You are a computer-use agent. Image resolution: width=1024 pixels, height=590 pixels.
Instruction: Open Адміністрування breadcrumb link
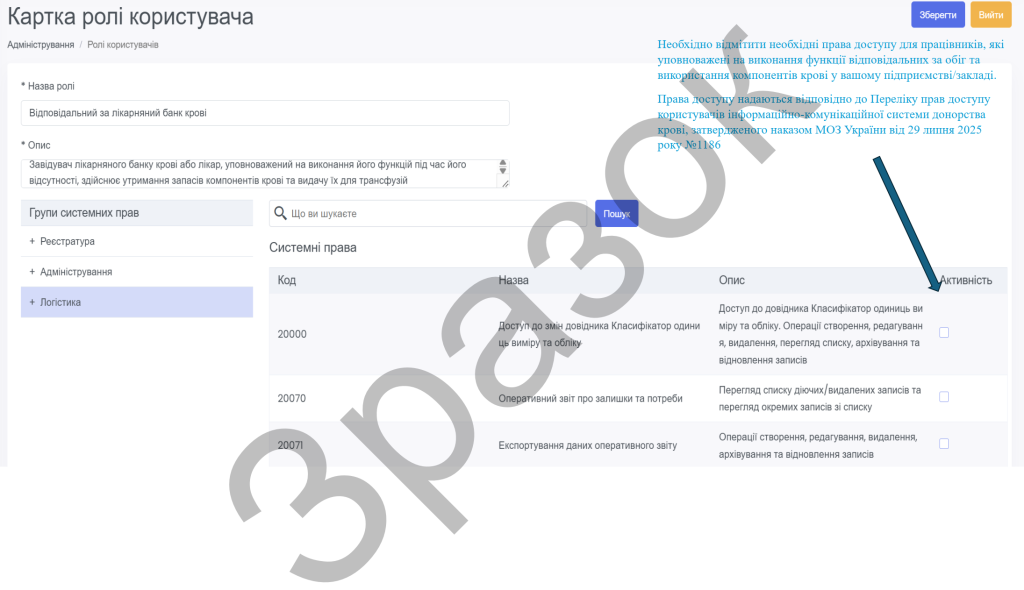[40, 45]
